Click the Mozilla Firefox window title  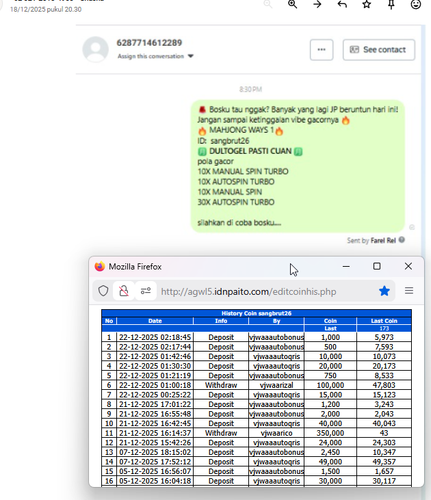(135, 267)
